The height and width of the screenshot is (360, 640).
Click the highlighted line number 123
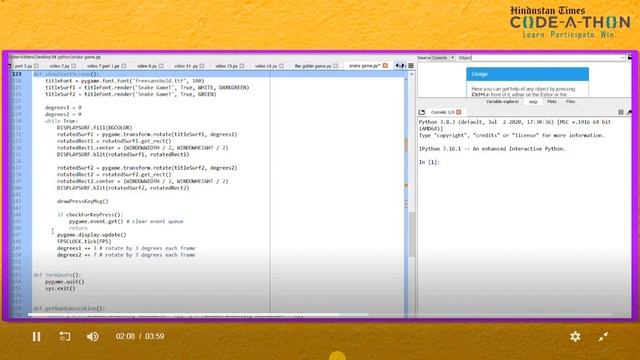17,74
